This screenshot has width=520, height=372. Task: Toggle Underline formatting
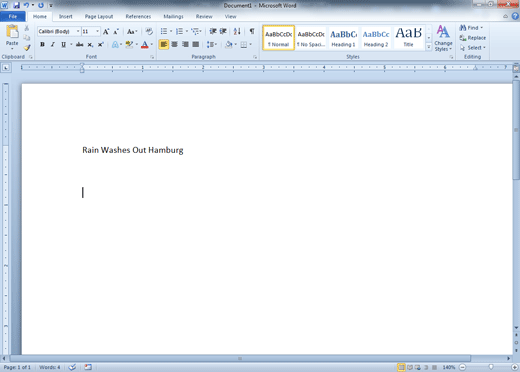pos(63,44)
